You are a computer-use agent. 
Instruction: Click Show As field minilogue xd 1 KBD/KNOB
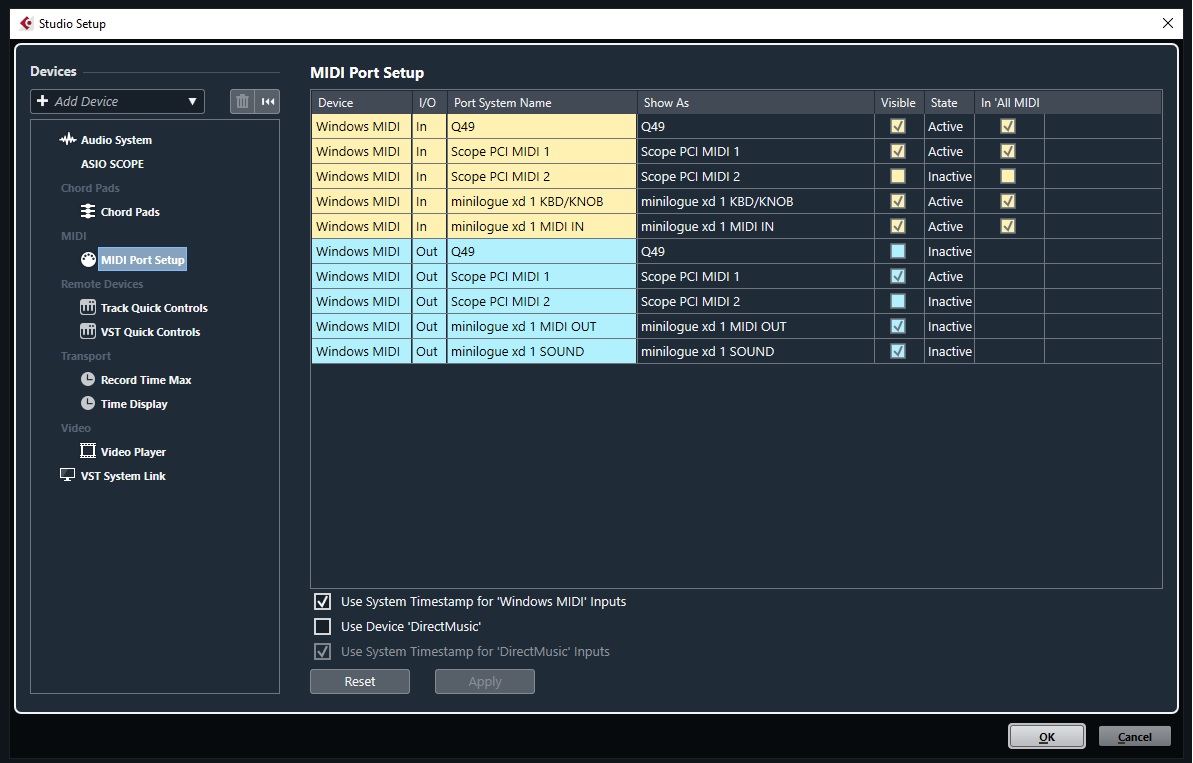pos(756,202)
